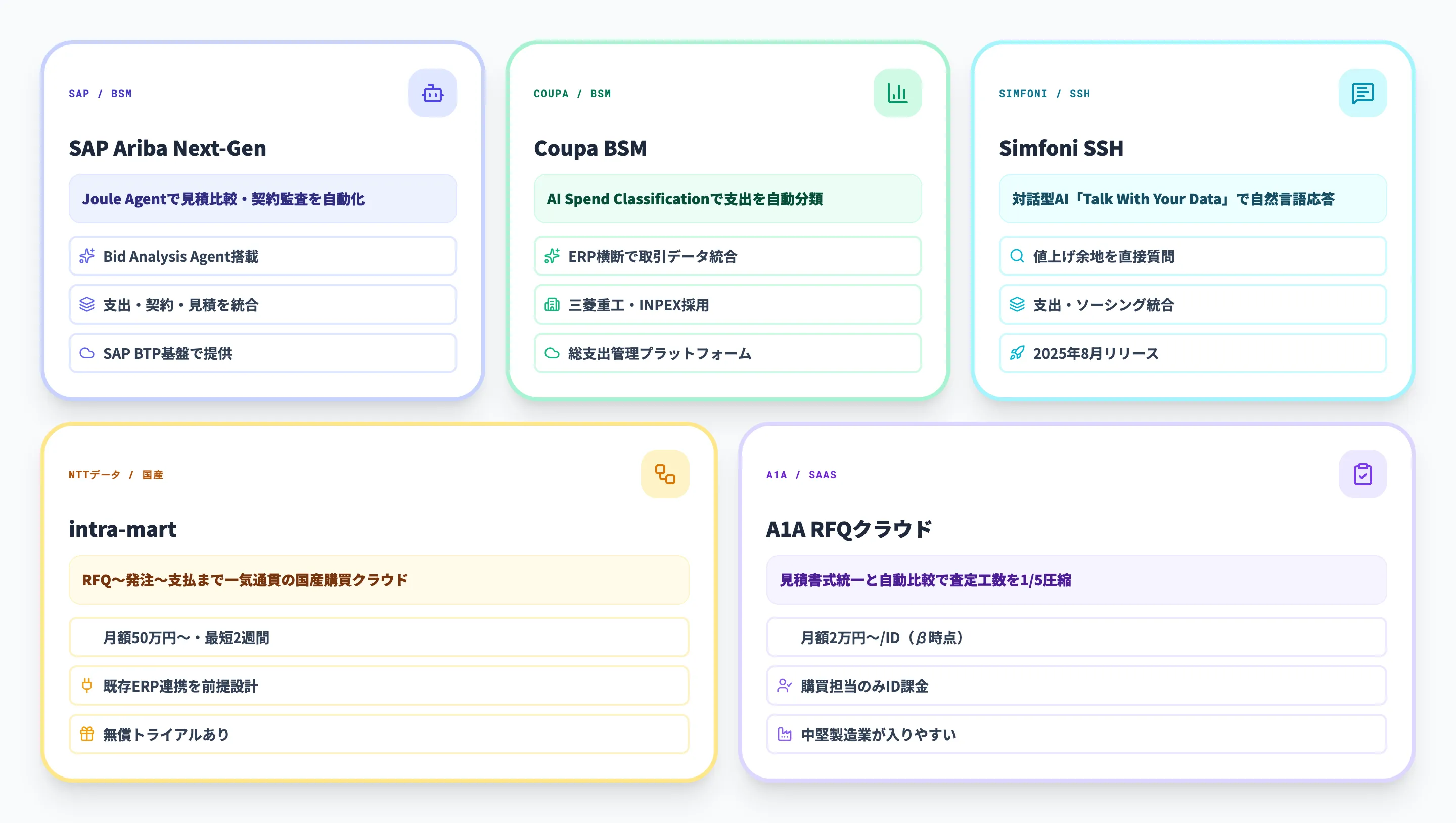Click the 中堅製造業が入りやすい text
The image size is (1456, 823).
(x=878, y=735)
